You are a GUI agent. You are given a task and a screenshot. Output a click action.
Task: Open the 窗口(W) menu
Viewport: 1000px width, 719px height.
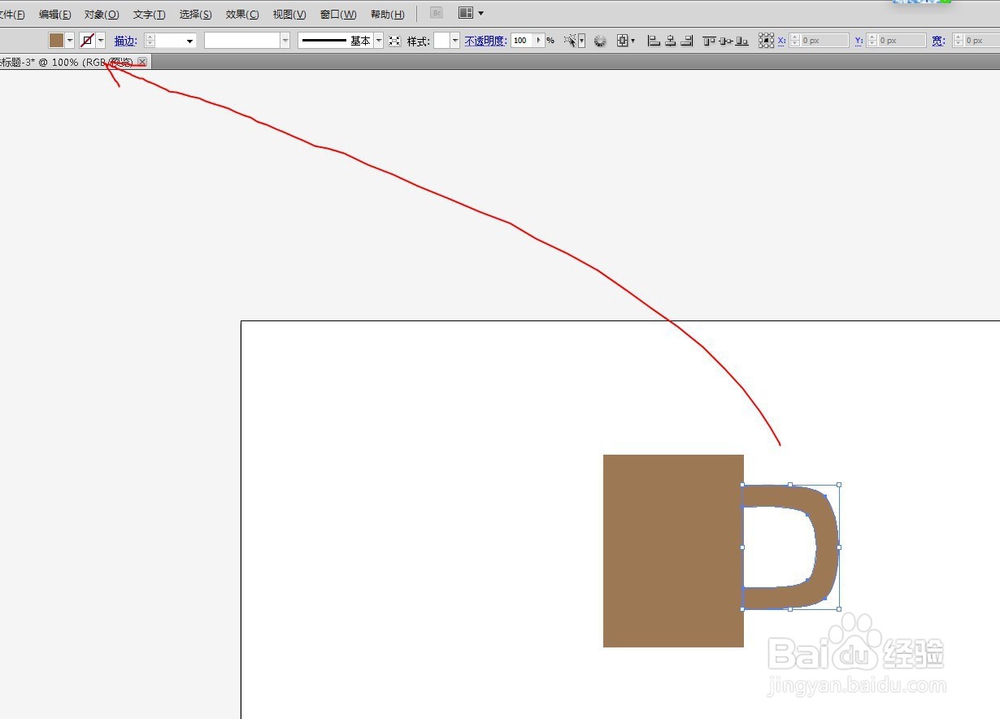click(x=338, y=14)
